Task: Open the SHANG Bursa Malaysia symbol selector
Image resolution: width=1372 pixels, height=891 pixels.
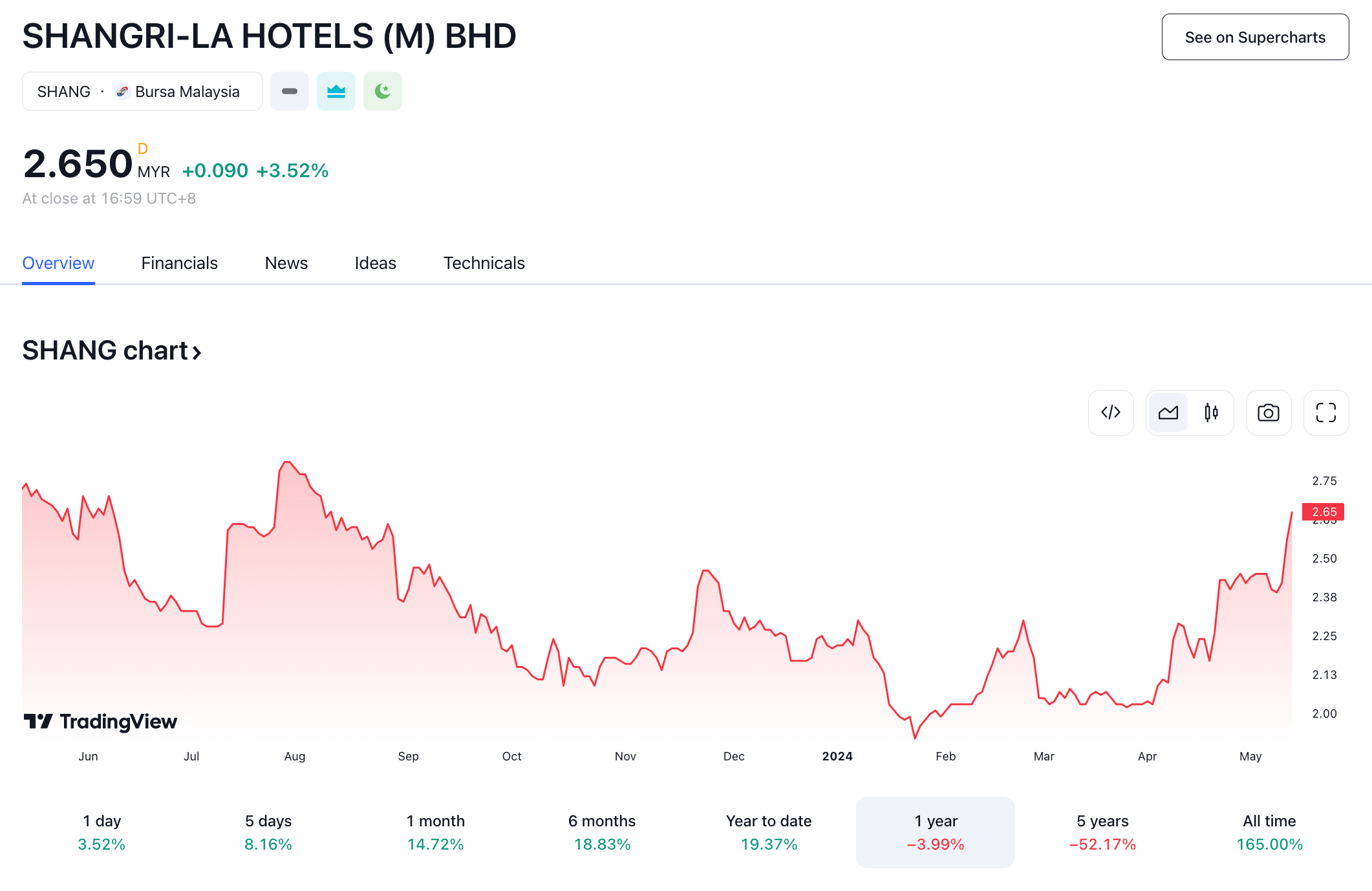Action: point(142,91)
